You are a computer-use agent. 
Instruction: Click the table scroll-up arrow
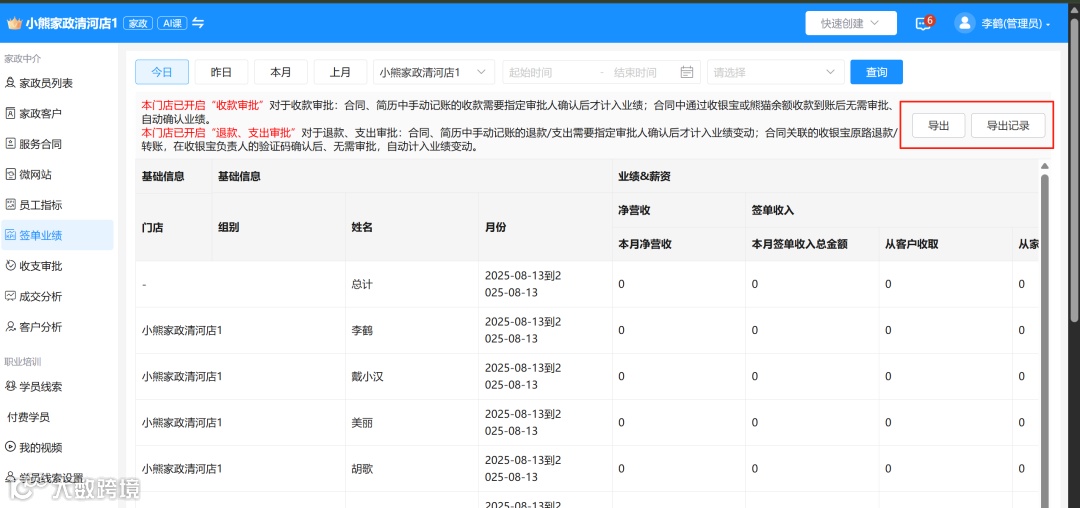pos(1044,166)
